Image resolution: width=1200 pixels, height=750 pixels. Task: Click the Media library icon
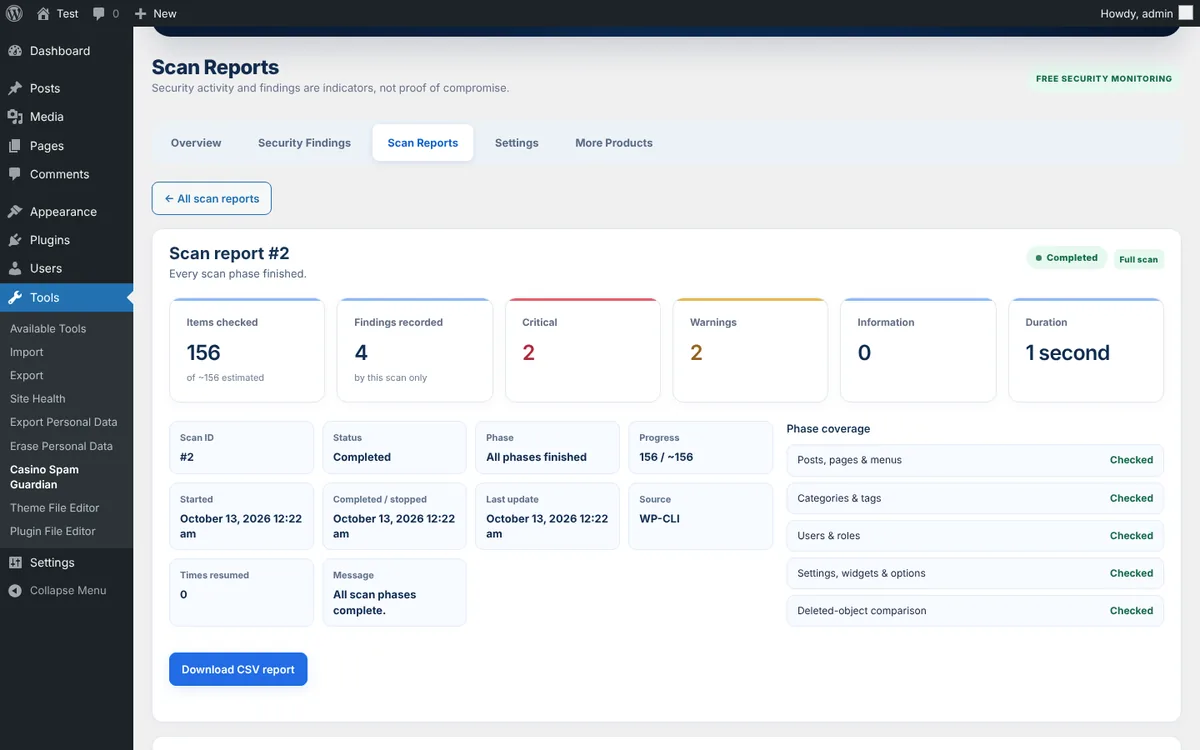[x=15, y=117]
